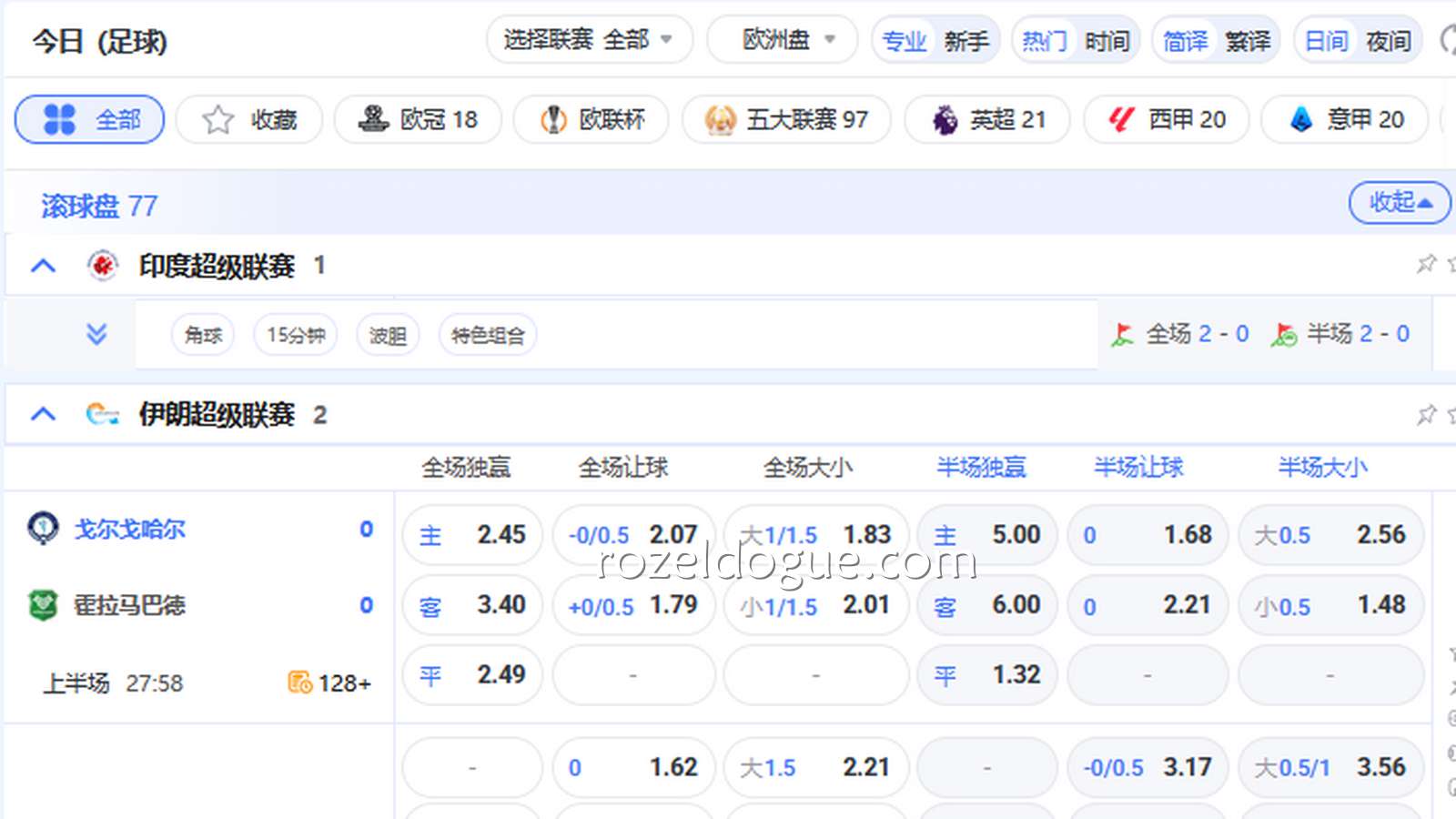Image resolution: width=1456 pixels, height=819 pixels.
Task: Switch to 日间 theme
Action: click(x=1326, y=41)
